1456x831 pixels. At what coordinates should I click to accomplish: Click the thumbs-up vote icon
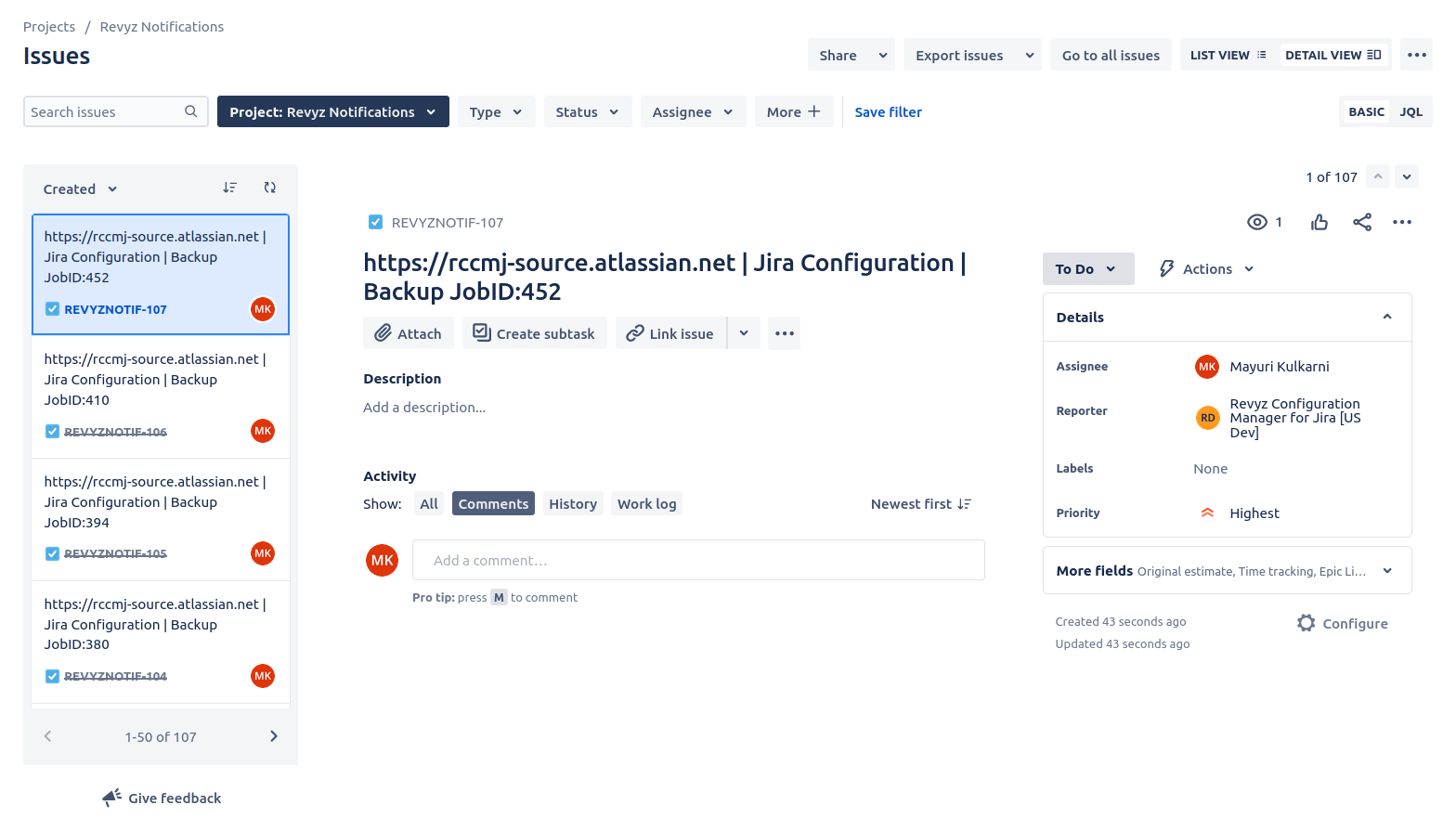[x=1319, y=222]
